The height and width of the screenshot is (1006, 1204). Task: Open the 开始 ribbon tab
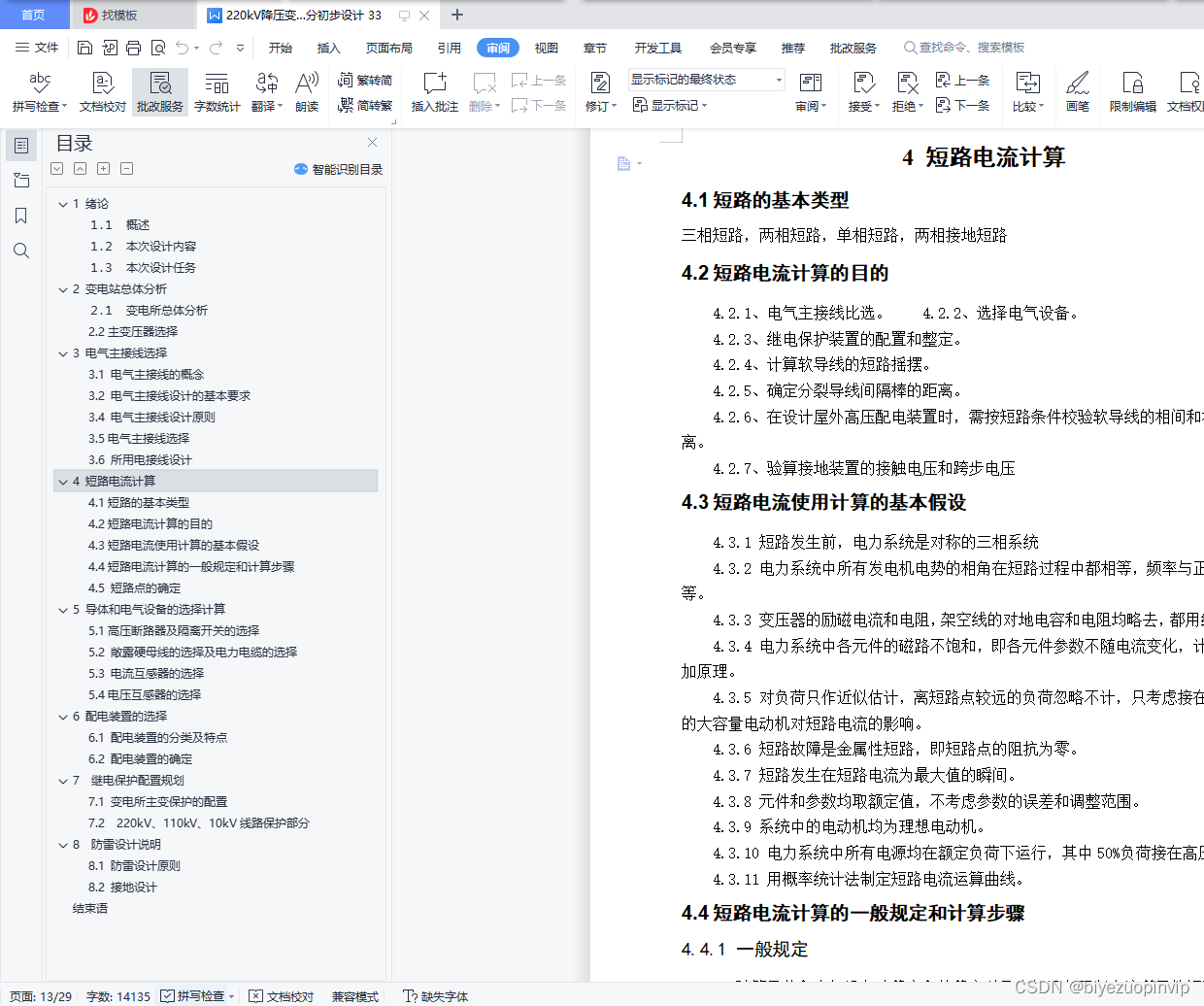tap(281, 48)
